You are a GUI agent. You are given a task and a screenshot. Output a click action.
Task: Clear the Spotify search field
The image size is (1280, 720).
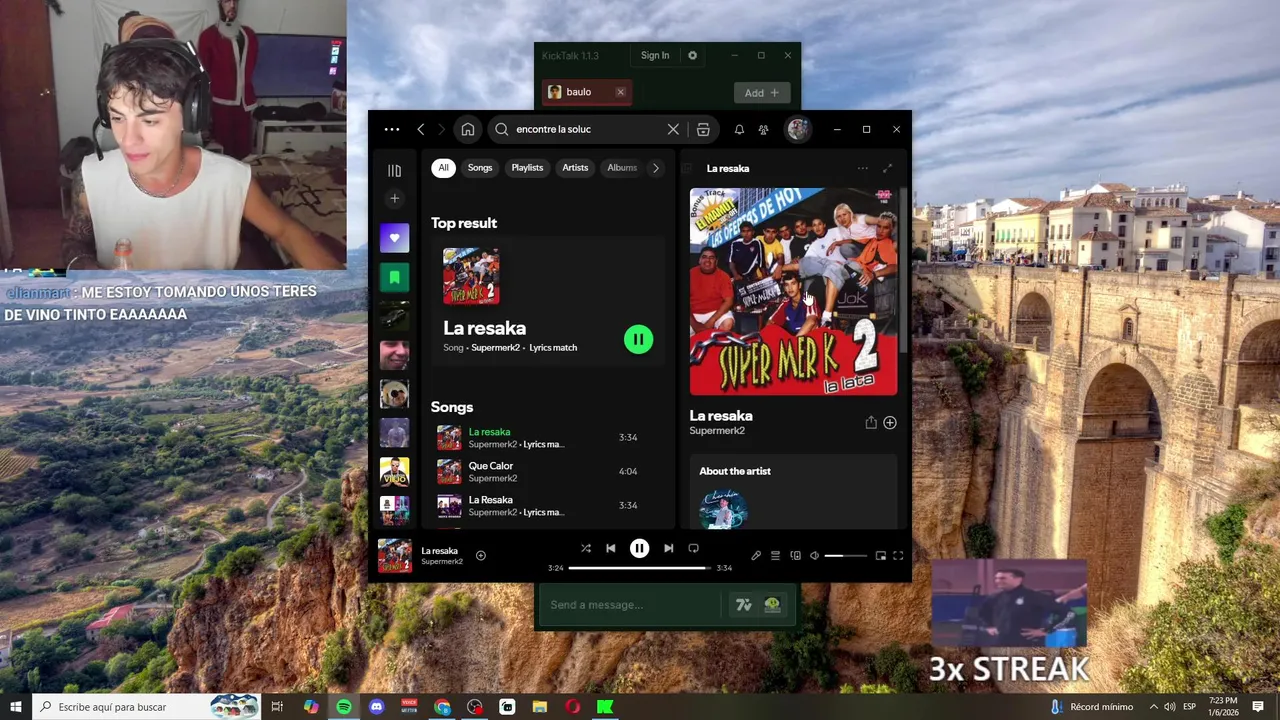673,129
